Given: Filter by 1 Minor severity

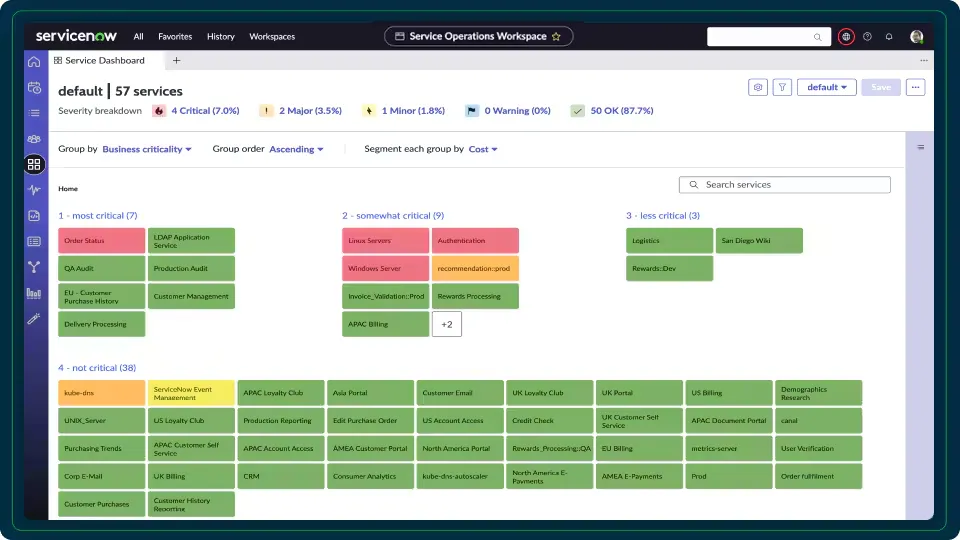Looking at the screenshot, I should tap(413, 111).
